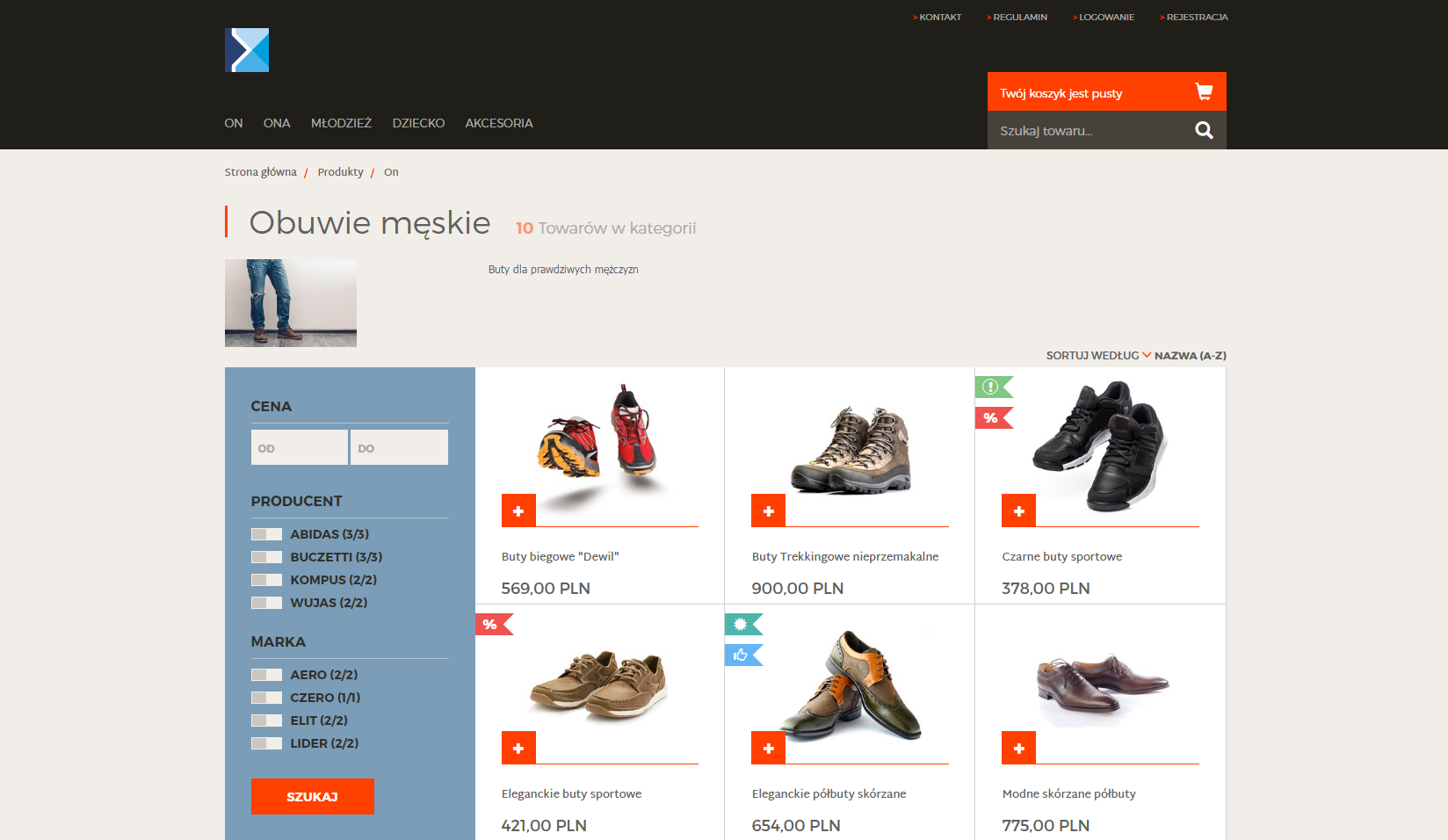This screenshot has width=1448, height=840.
Task: Open the Eleganckie buty sportowe title link
Action: pyautogui.click(x=572, y=793)
